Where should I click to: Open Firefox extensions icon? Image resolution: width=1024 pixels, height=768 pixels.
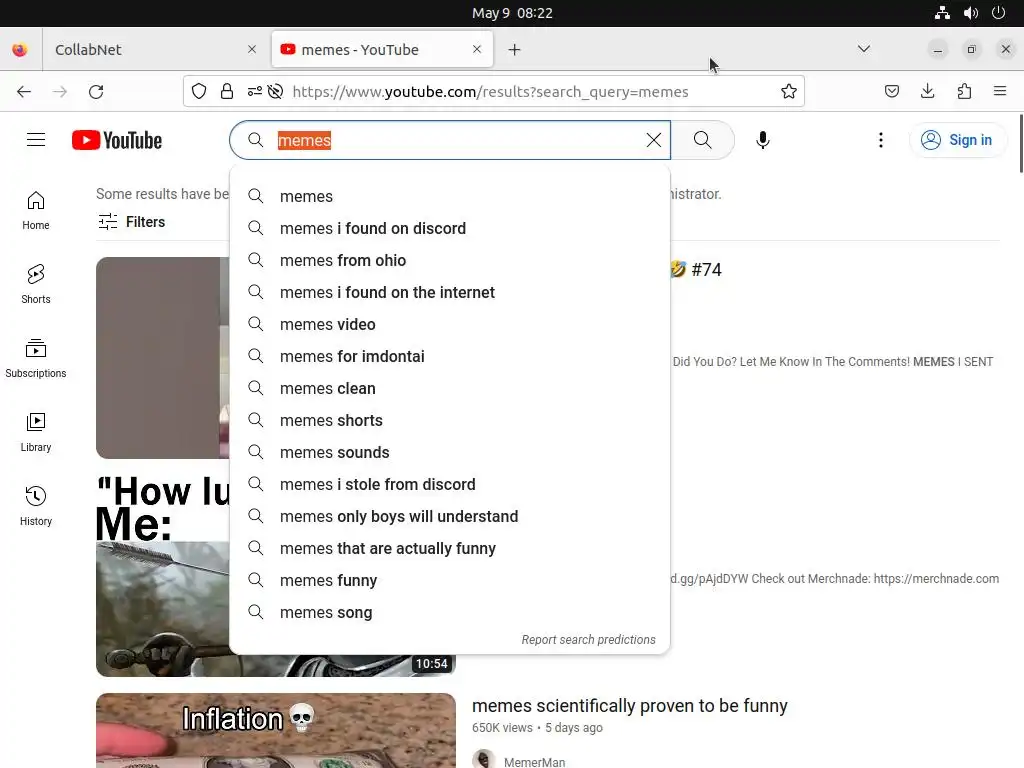pos(964,91)
